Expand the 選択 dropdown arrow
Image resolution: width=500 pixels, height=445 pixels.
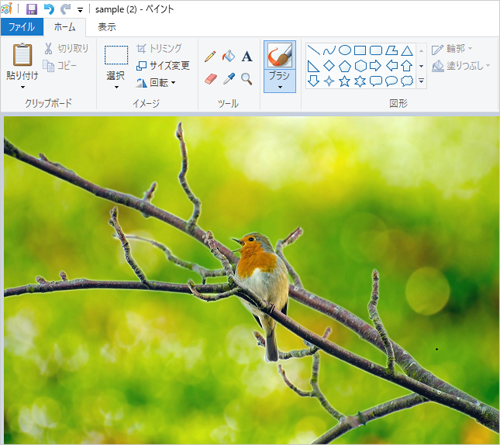tap(116, 87)
